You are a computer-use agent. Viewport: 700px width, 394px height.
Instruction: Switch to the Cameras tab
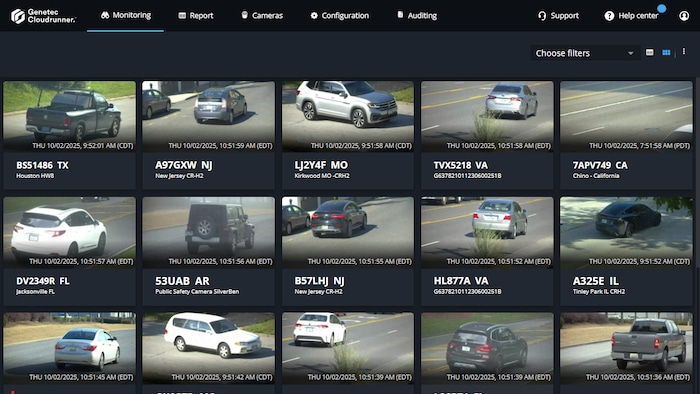[x=262, y=16]
